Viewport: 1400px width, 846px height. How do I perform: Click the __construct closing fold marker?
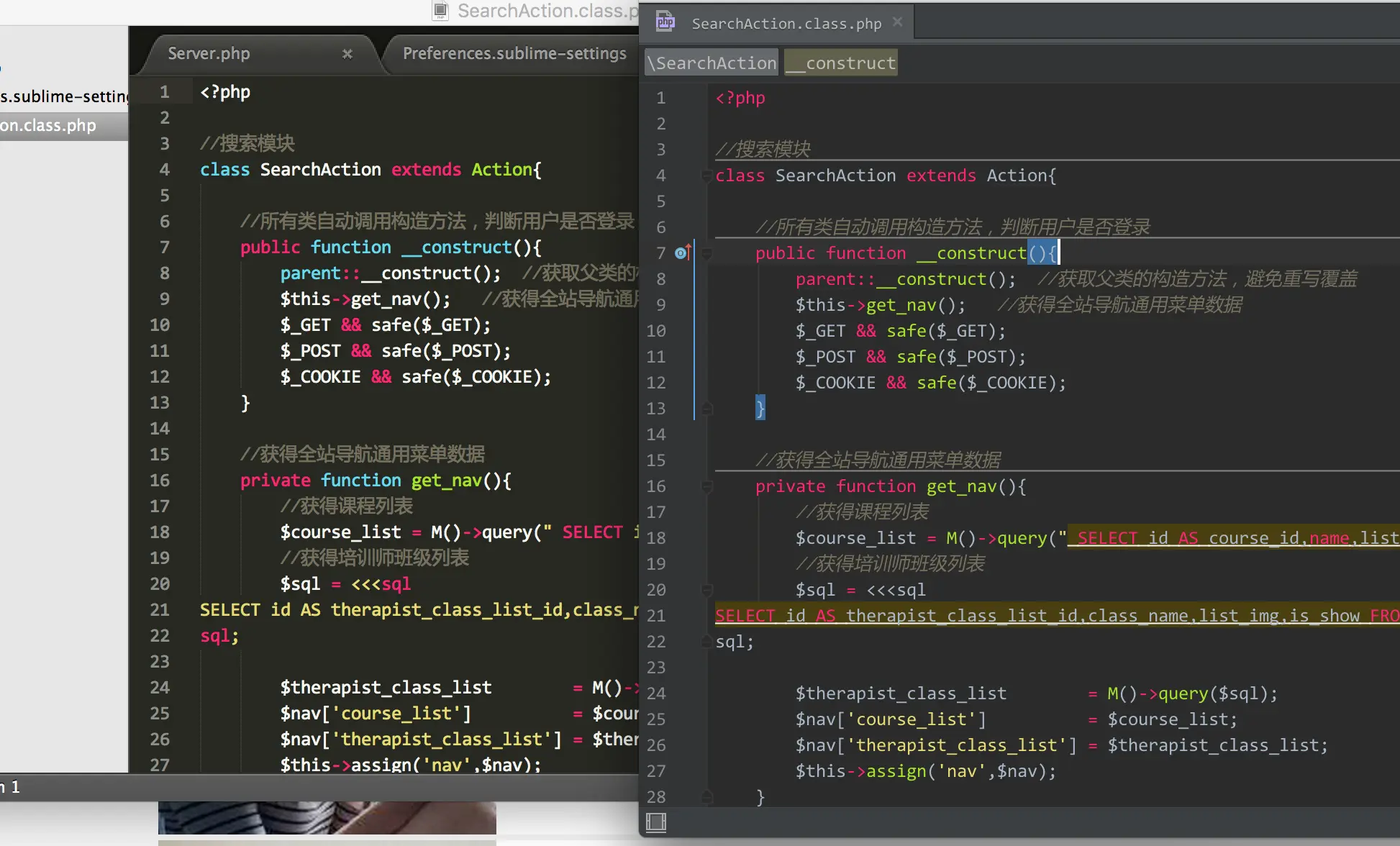pyautogui.click(x=706, y=409)
